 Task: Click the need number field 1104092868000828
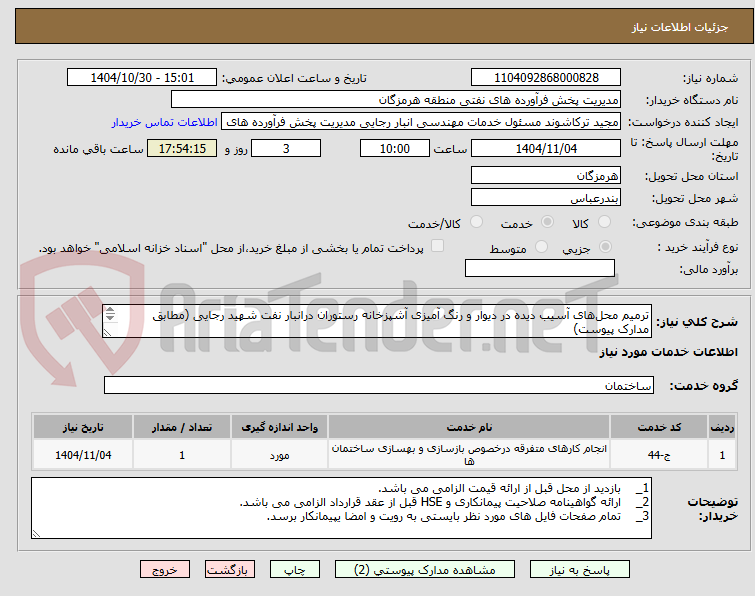(546, 78)
